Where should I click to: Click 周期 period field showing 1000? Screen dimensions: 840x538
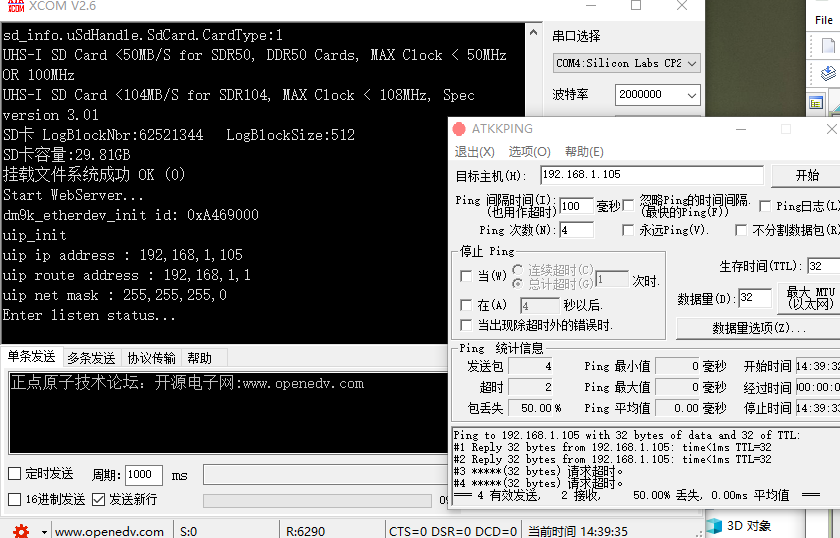tap(144, 475)
